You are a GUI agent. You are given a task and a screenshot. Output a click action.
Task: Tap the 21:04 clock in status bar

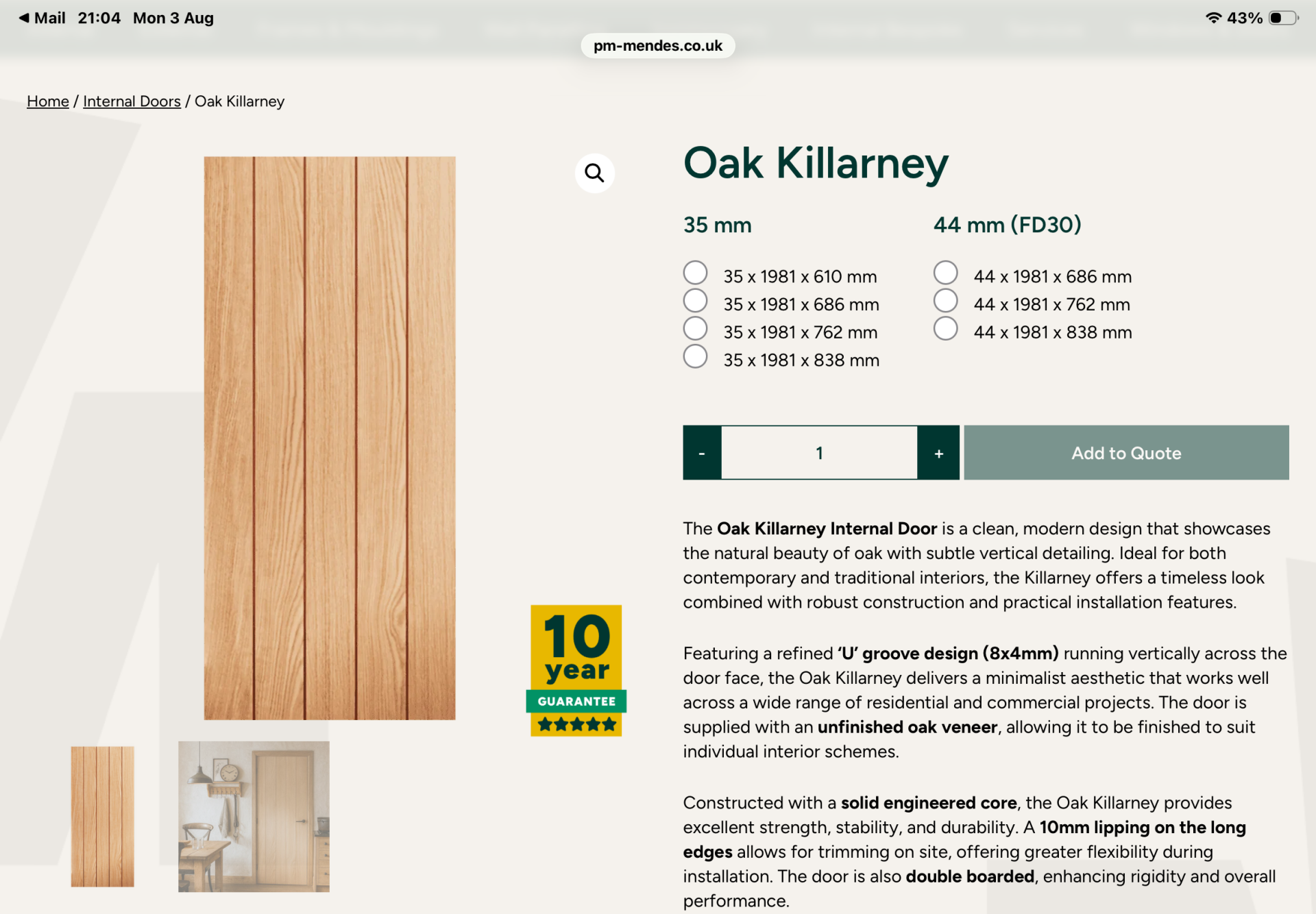click(99, 18)
